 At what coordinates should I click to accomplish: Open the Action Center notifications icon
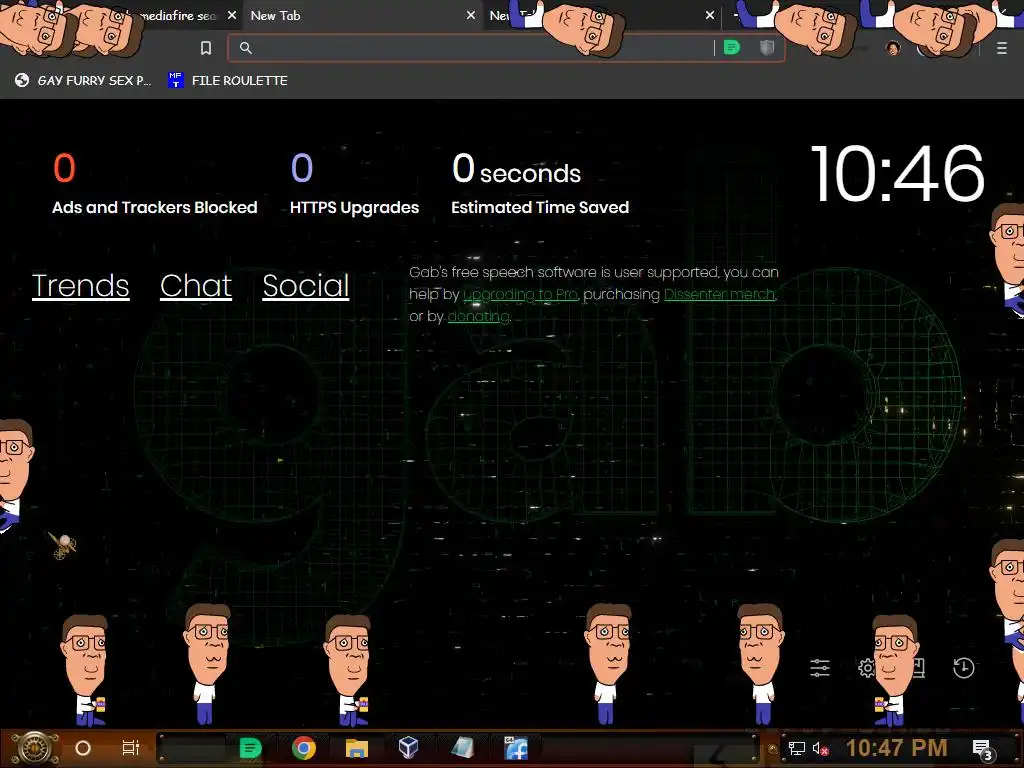pos(982,749)
